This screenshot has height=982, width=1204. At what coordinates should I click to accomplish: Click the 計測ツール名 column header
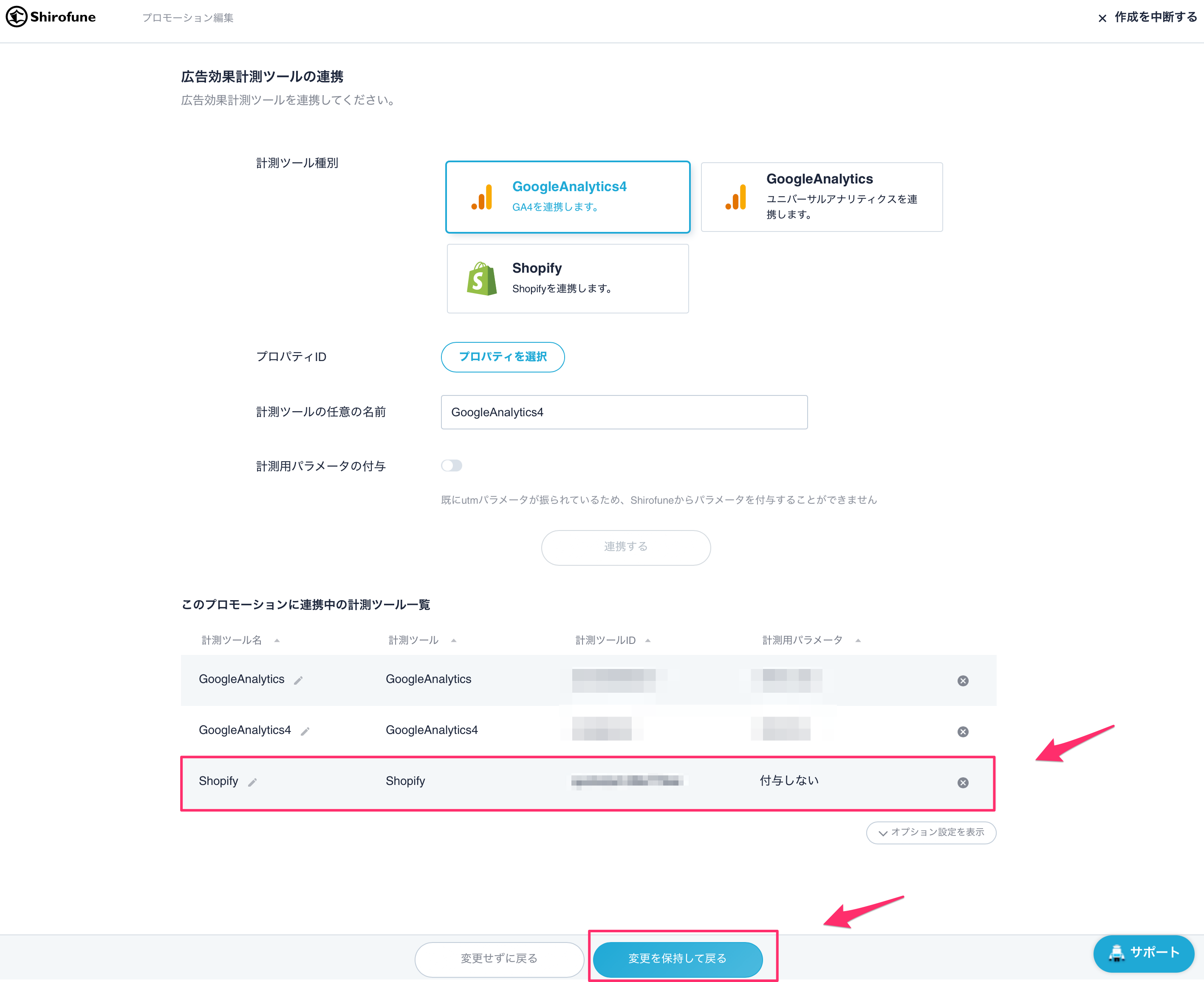(232, 640)
